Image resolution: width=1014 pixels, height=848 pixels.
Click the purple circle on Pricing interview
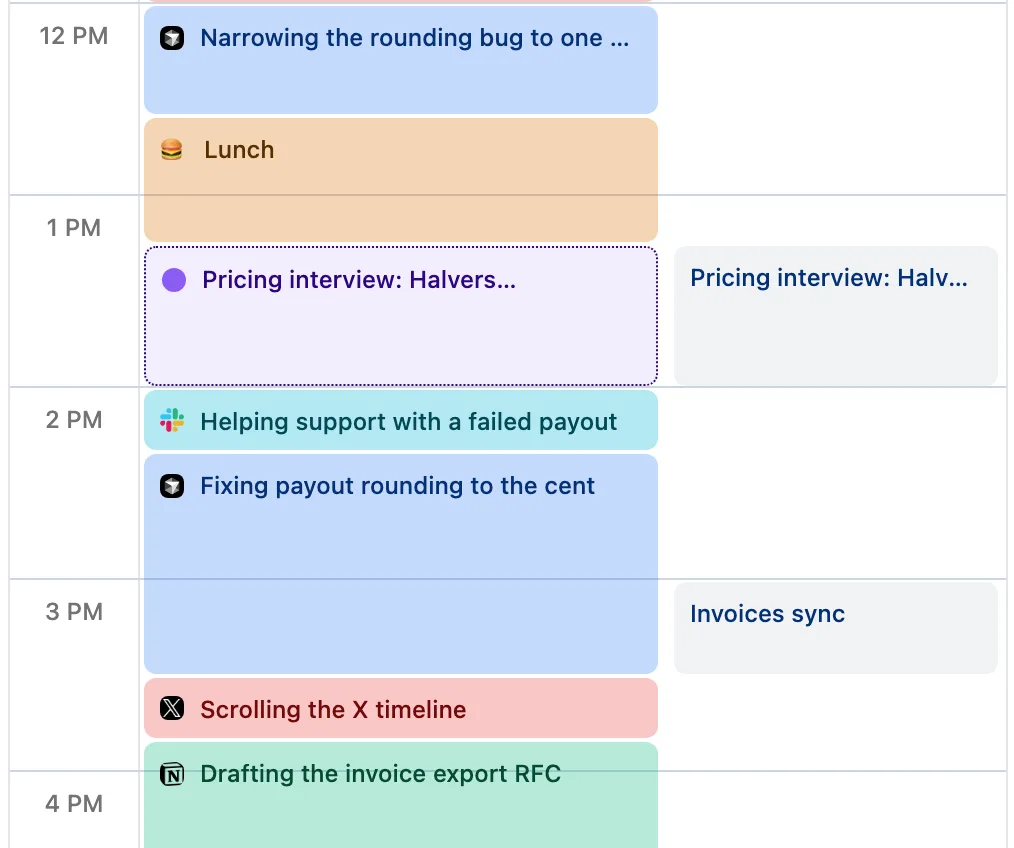(x=174, y=280)
